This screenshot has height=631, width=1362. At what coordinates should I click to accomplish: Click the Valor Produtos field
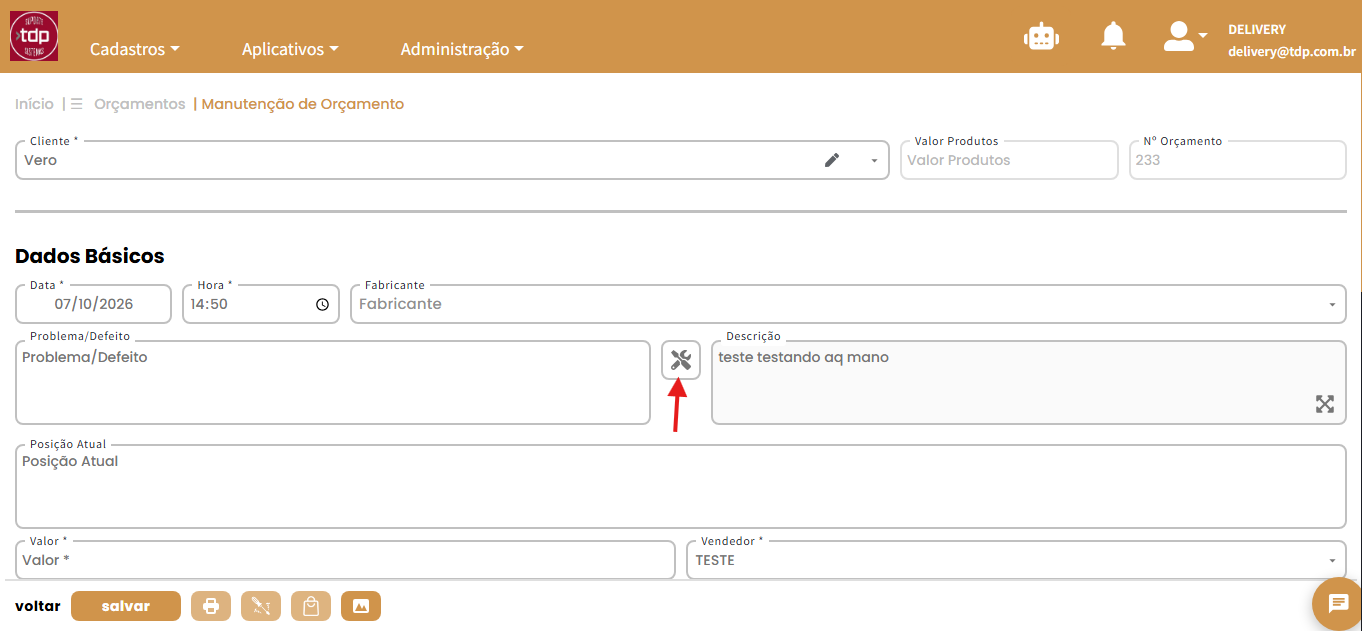click(1009, 160)
